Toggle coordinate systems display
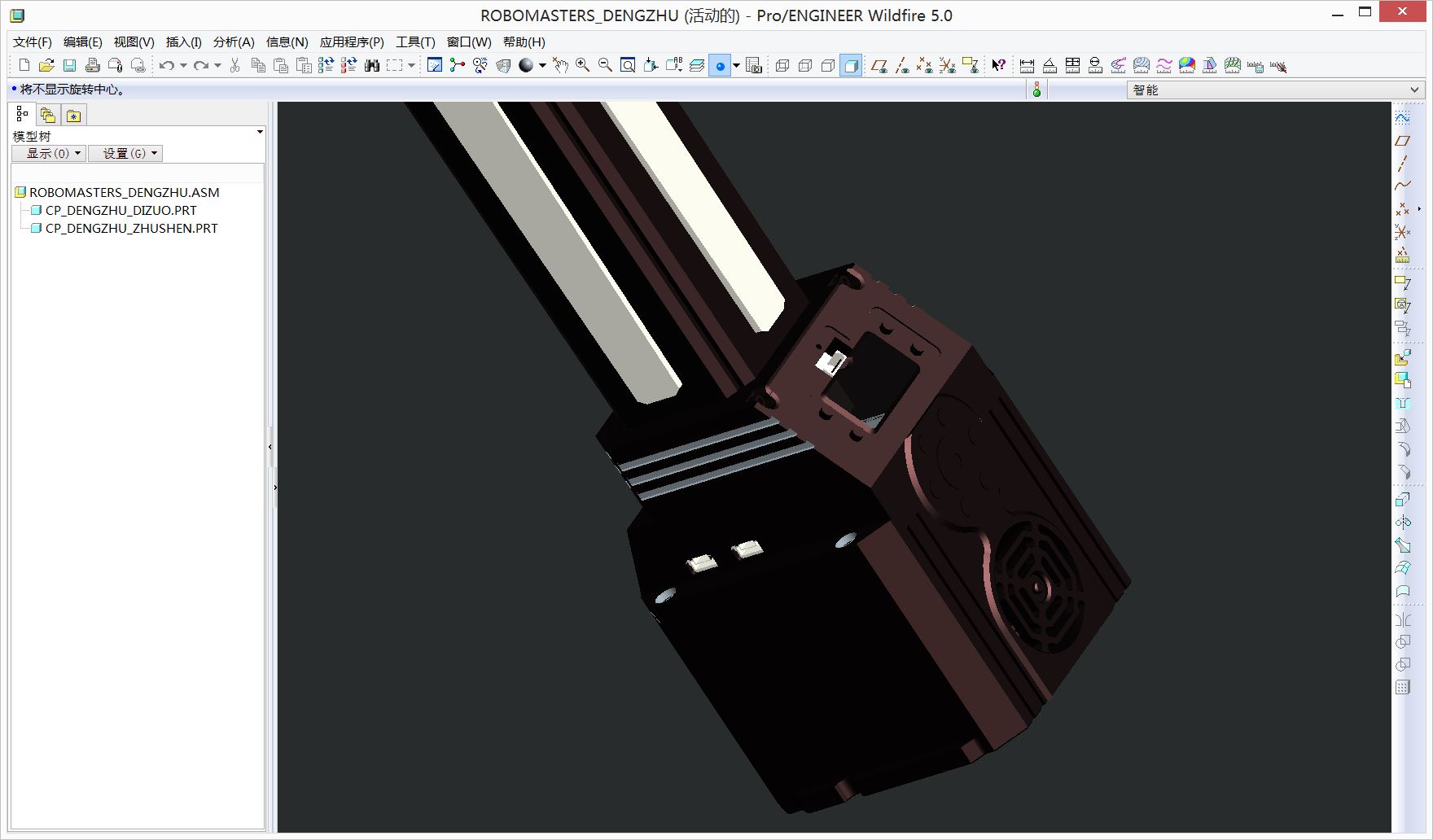Screen dimensions: 1433x840 (x=947, y=65)
